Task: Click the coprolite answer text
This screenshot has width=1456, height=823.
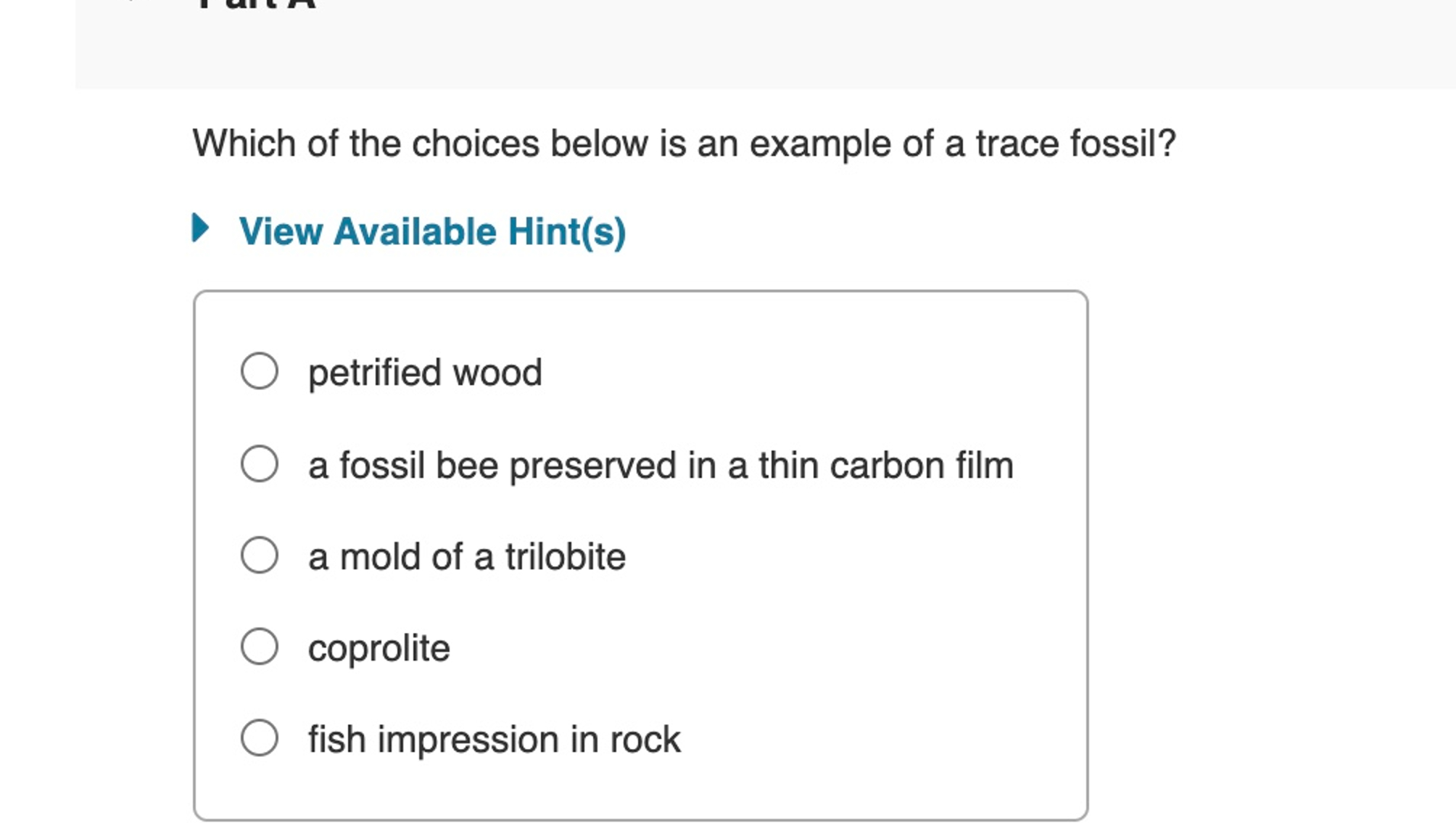Action: (x=379, y=648)
